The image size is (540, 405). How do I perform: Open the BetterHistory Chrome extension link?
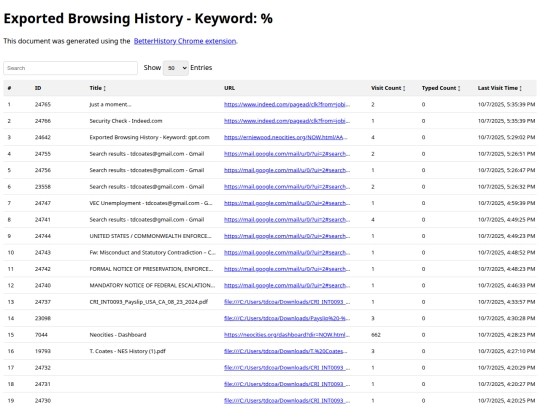pyautogui.click(x=185, y=41)
